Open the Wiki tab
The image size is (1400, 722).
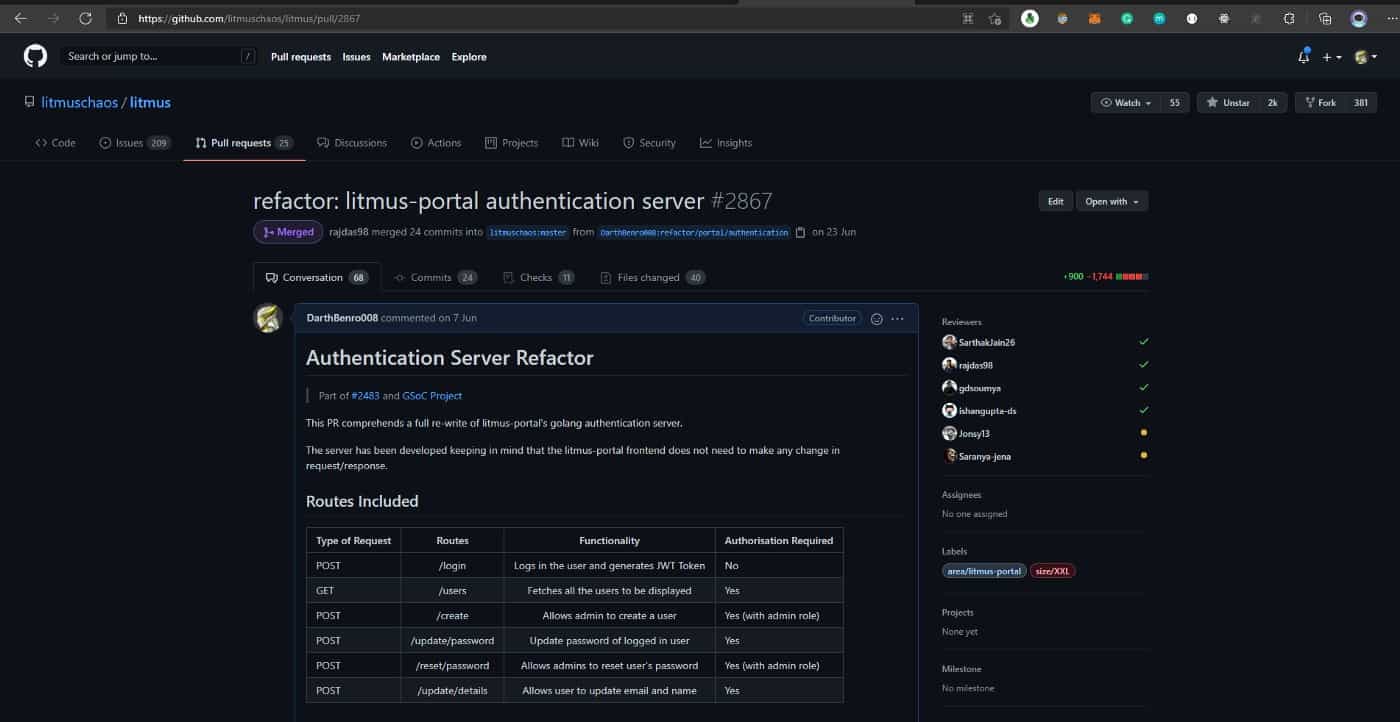[x=580, y=143]
